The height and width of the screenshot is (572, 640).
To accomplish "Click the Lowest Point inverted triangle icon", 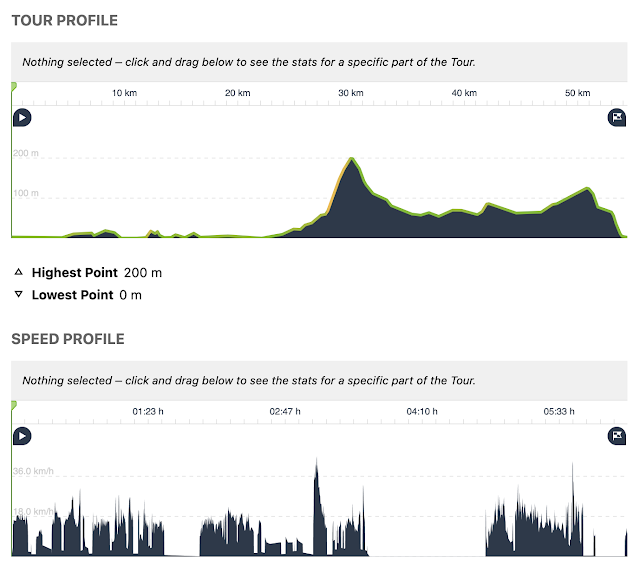I will point(18,294).
